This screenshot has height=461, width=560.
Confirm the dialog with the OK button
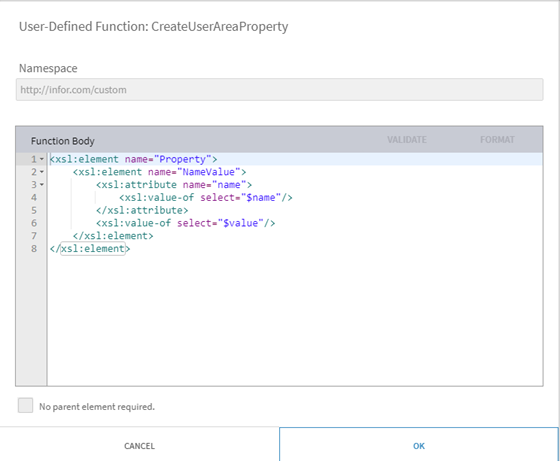(x=419, y=446)
